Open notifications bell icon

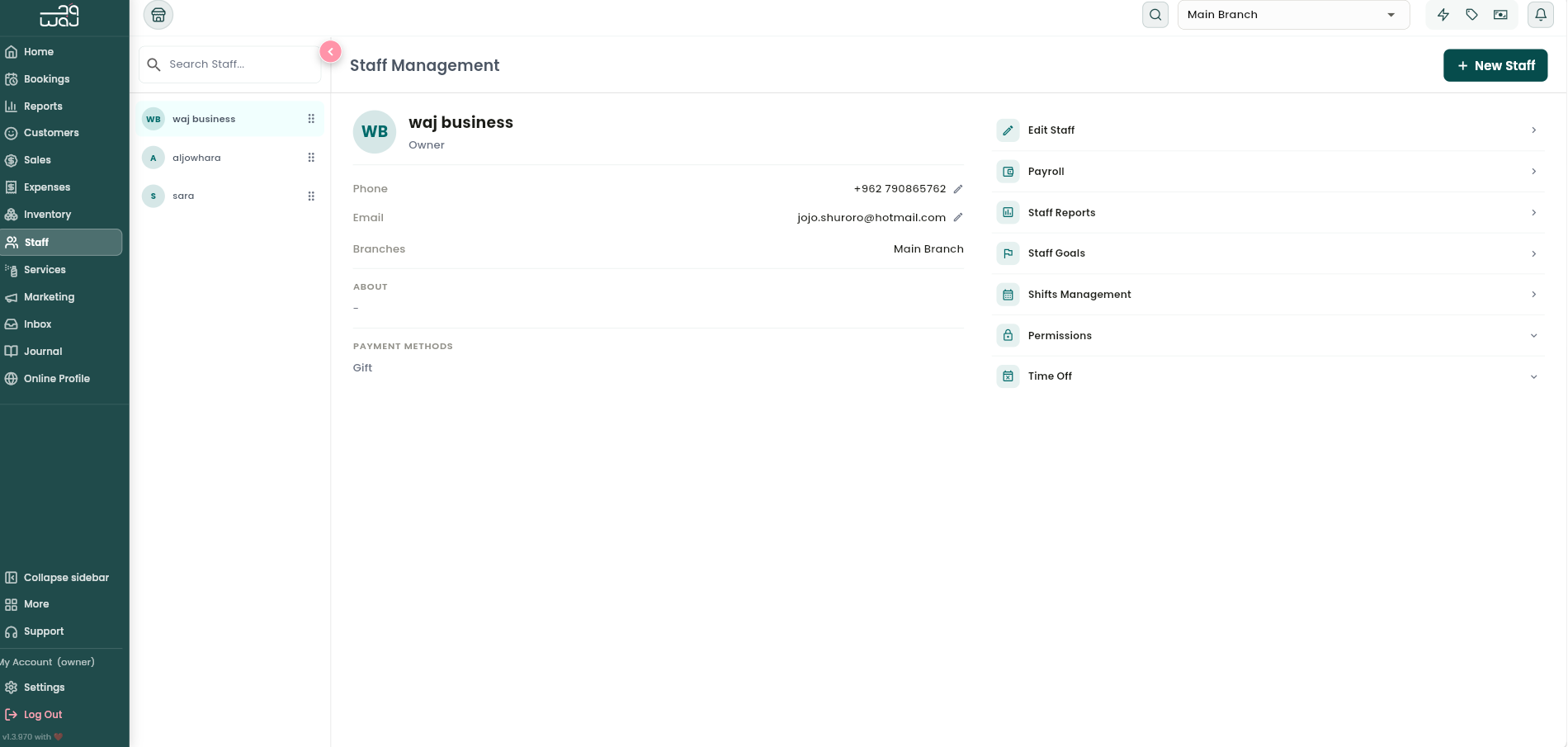coord(1541,15)
